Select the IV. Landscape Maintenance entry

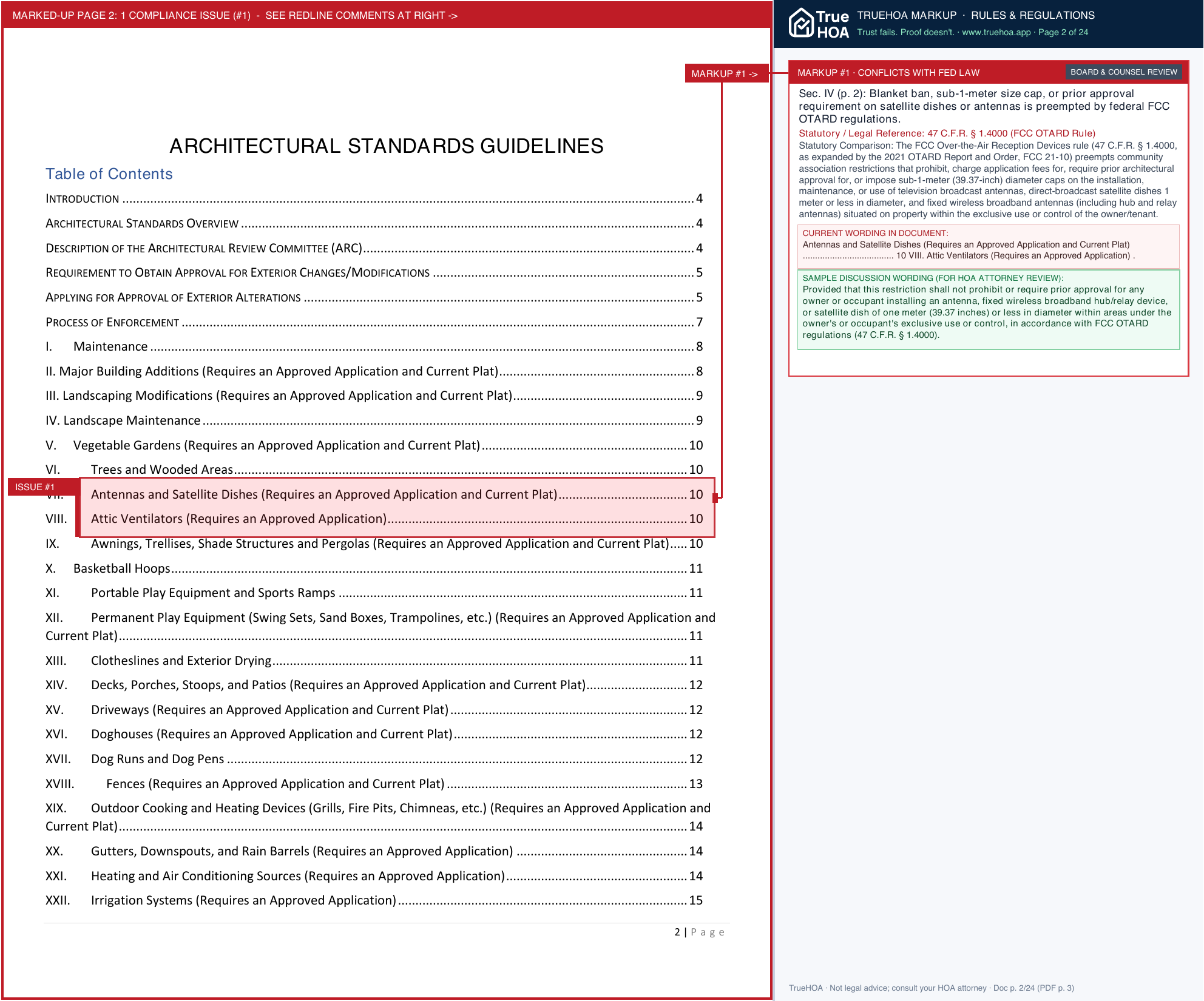374,420
